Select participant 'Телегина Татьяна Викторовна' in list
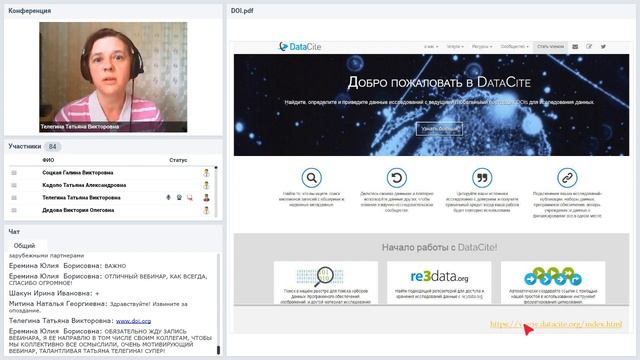 [81, 198]
